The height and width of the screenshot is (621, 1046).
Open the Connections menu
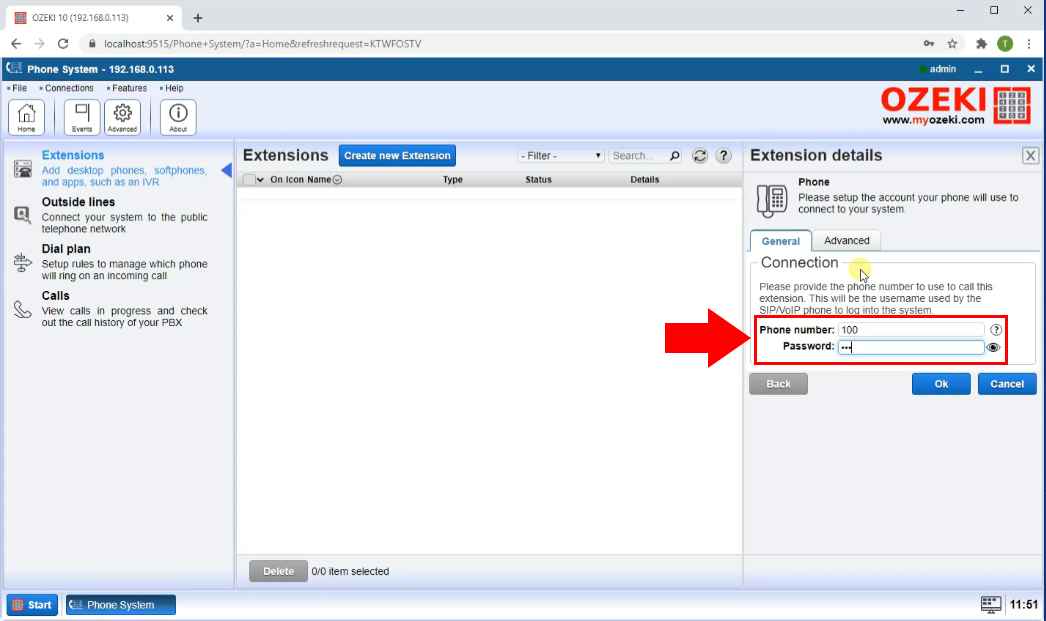[69, 88]
